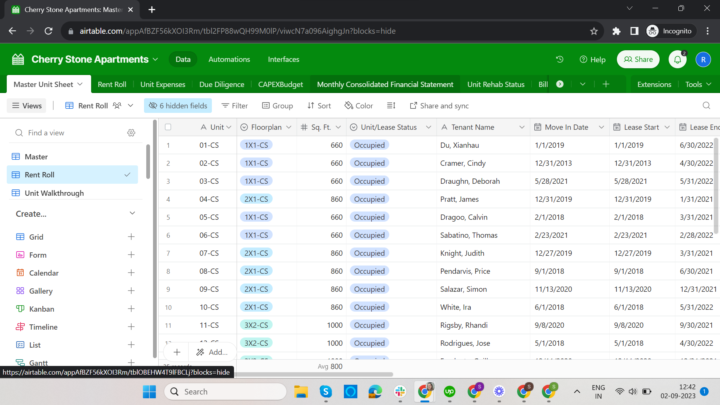The width and height of the screenshot is (720, 405).
Task: Toggle the Views sidebar
Action: pos(27,105)
